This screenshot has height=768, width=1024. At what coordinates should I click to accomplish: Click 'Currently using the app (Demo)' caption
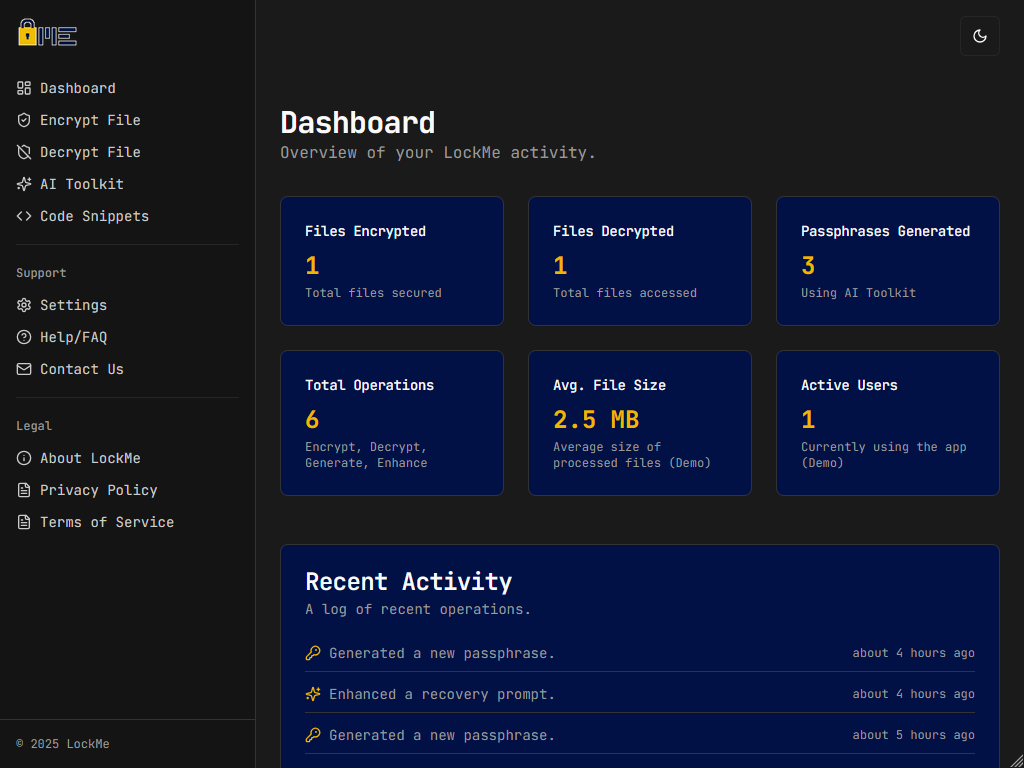(884, 455)
